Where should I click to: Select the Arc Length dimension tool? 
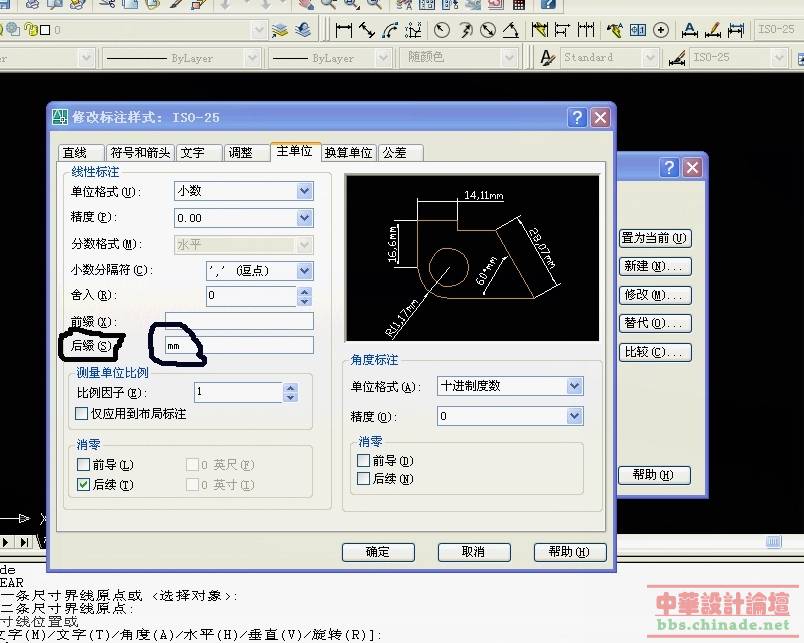point(390,30)
